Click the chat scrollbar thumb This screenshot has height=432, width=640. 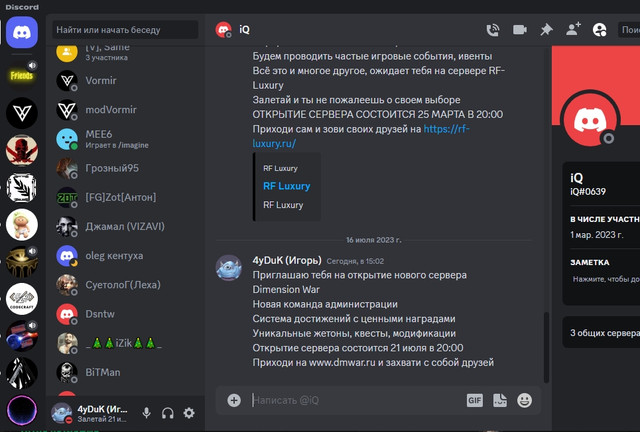[546, 347]
